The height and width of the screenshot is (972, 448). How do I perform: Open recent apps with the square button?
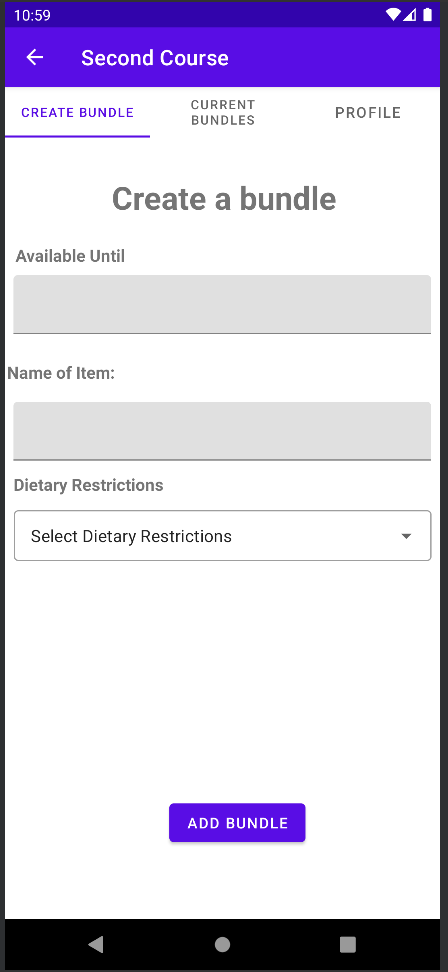(x=348, y=944)
